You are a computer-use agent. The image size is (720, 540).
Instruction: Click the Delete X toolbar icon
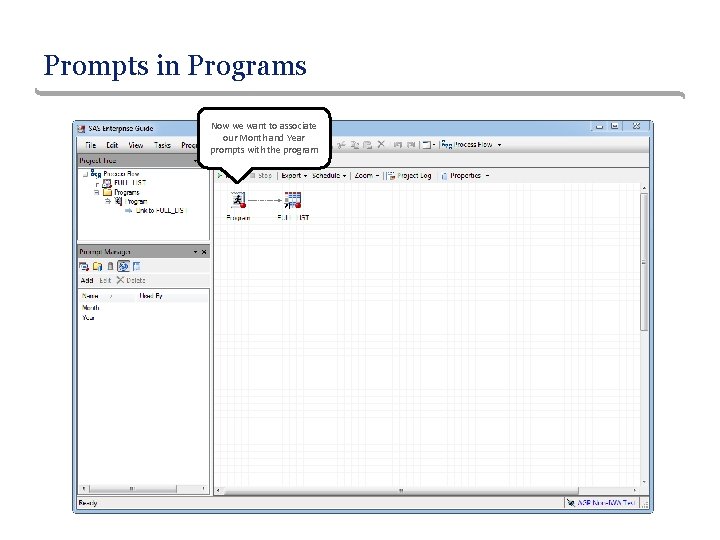coord(381,144)
